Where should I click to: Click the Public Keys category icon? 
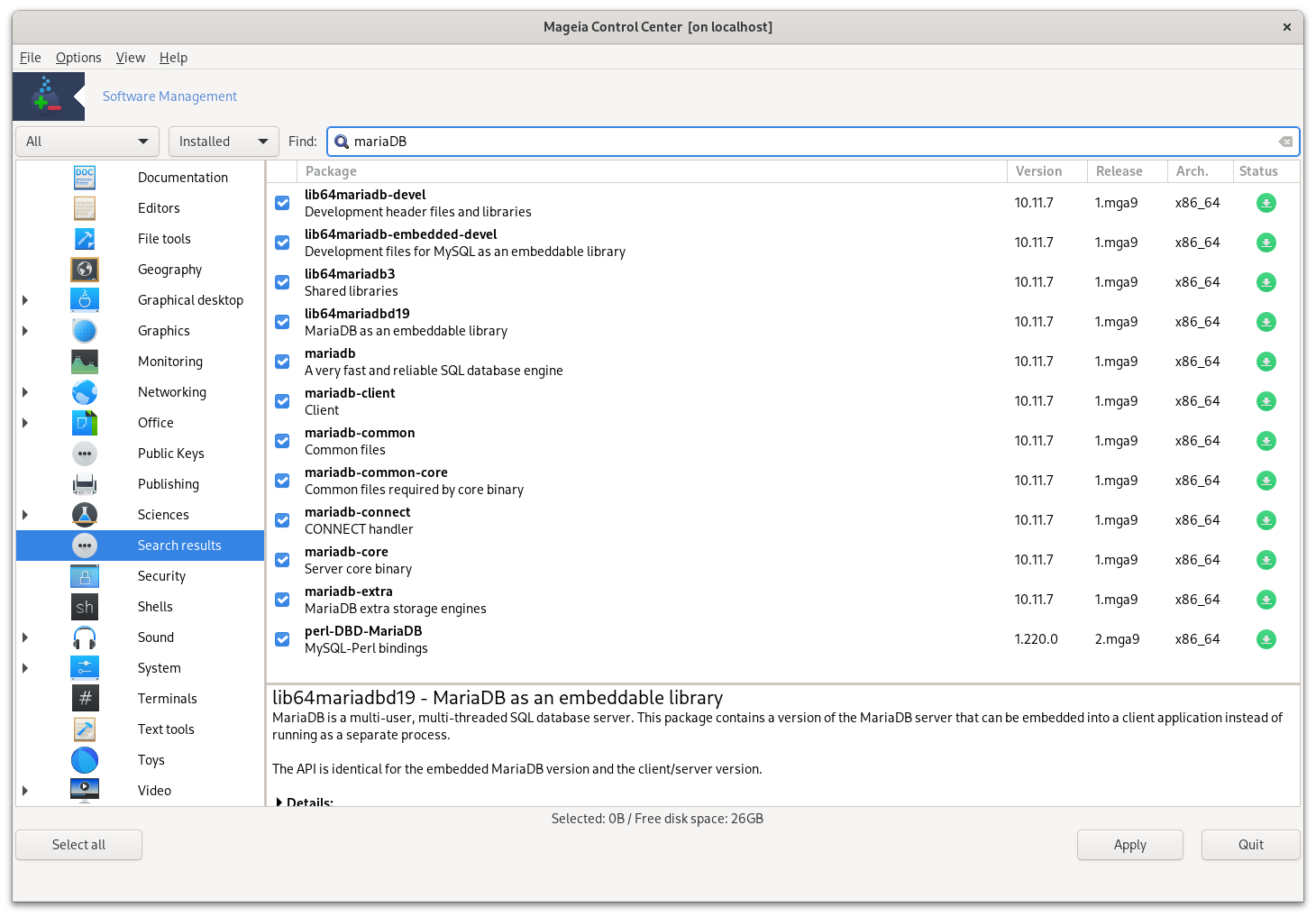(85, 454)
